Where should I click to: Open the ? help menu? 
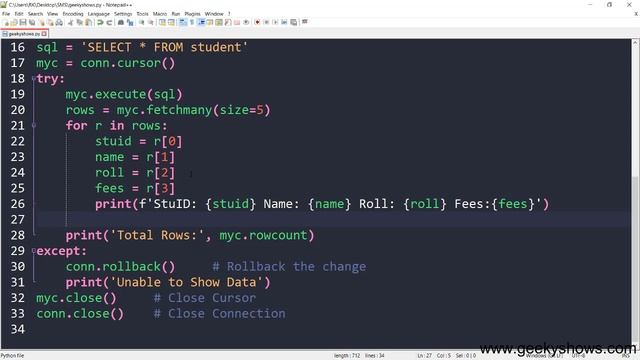pos(229,13)
